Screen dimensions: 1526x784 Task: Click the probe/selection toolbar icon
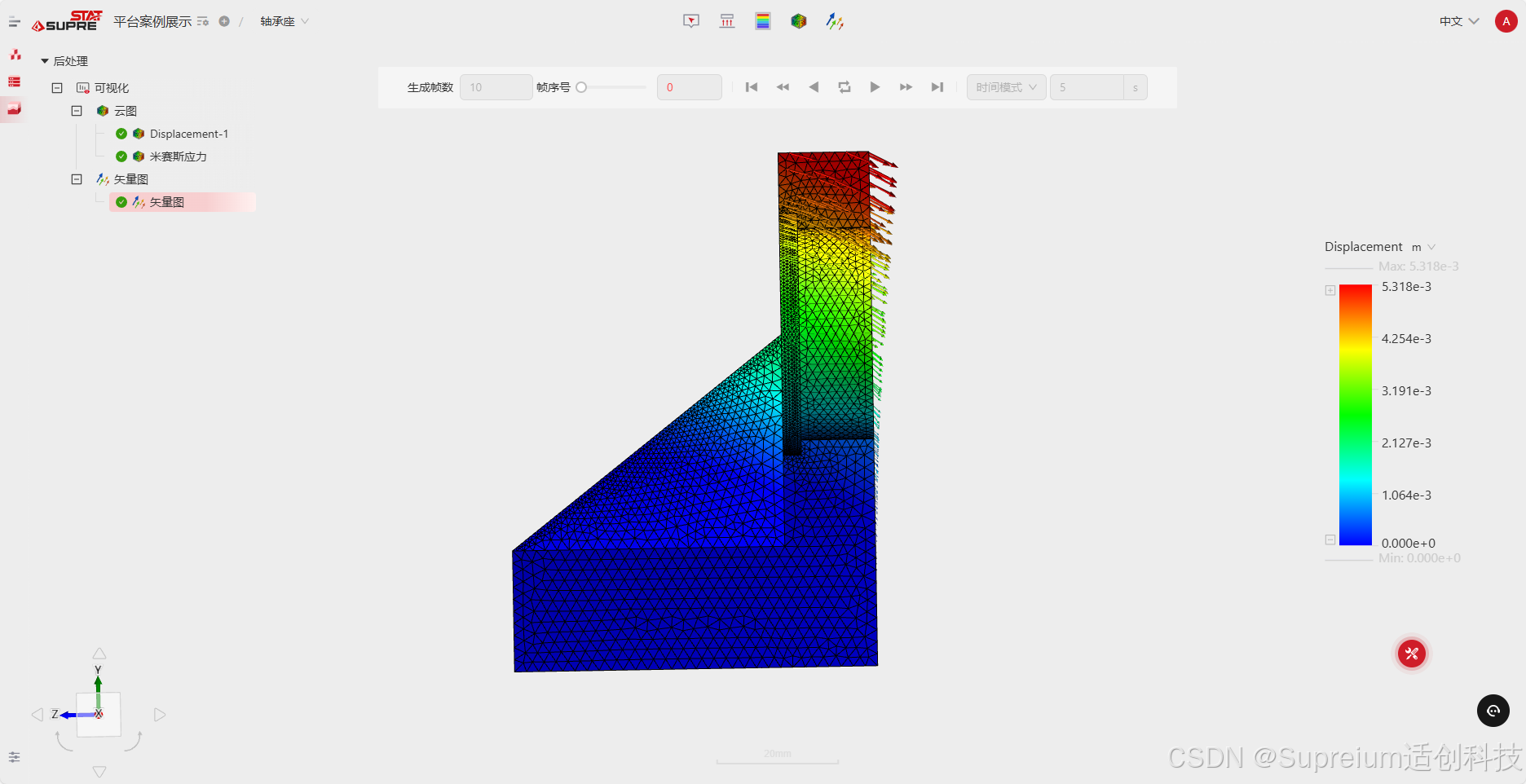point(691,21)
